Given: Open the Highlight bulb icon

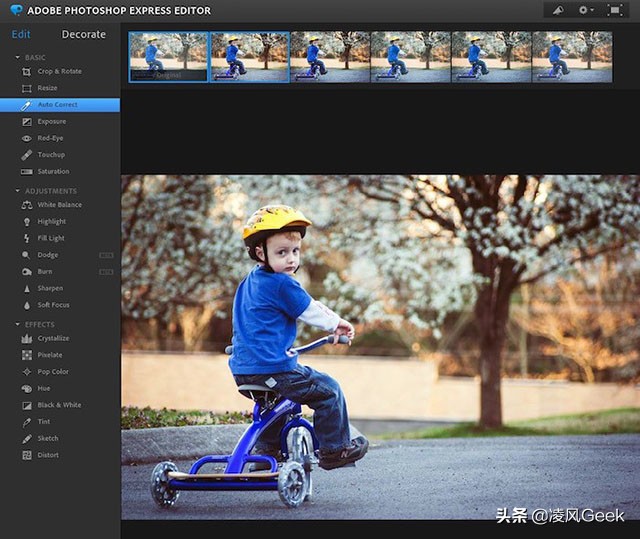Looking at the screenshot, I should coord(27,222).
